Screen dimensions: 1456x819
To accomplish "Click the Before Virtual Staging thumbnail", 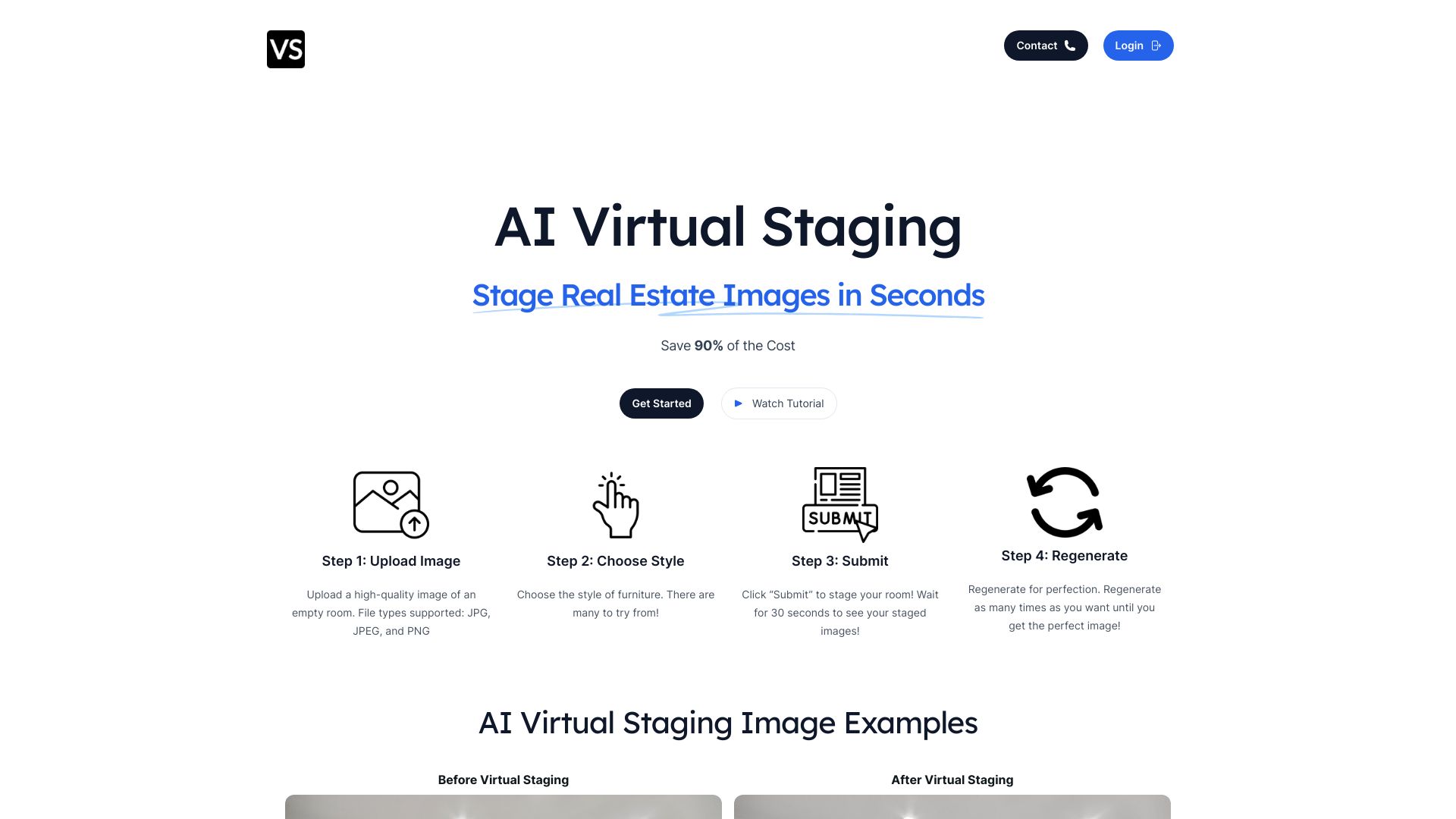I will [503, 807].
